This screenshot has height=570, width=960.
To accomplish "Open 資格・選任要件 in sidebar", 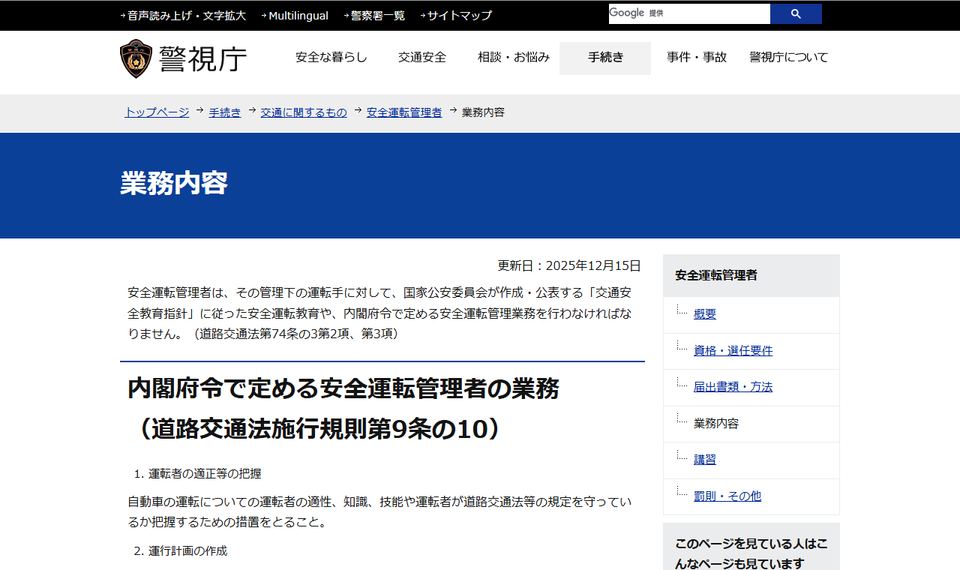I will click(733, 351).
